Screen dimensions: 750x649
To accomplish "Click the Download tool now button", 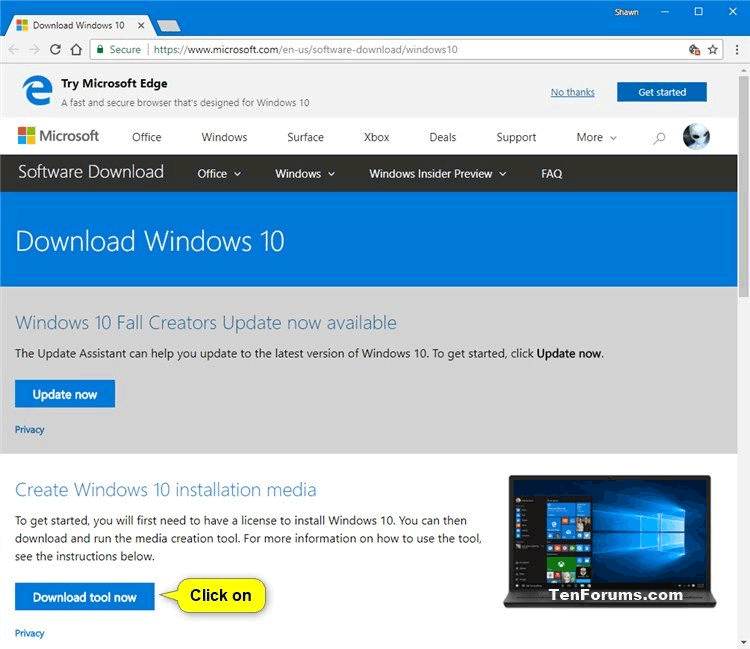I will click(x=84, y=597).
